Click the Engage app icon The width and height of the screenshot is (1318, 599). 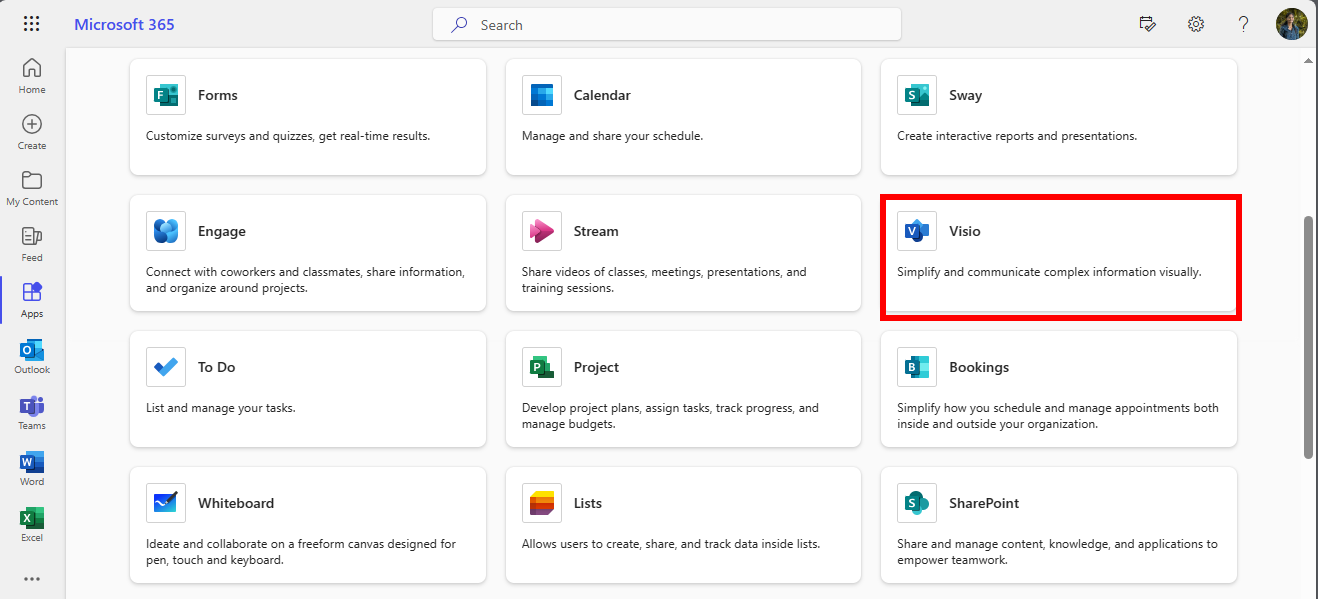click(166, 231)
